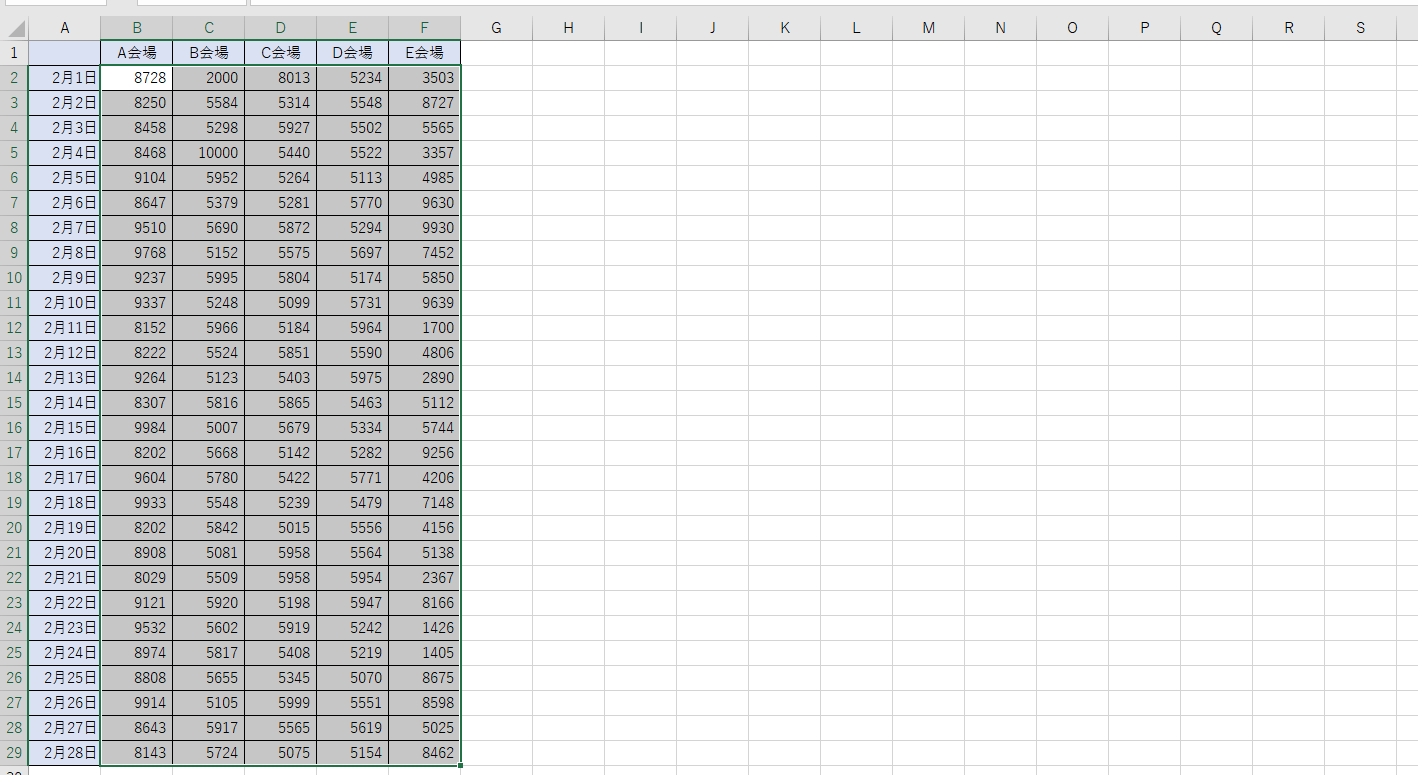The image size is (1418, 775).
Task: Click cell with value 9930
Action: coord(425,228)
